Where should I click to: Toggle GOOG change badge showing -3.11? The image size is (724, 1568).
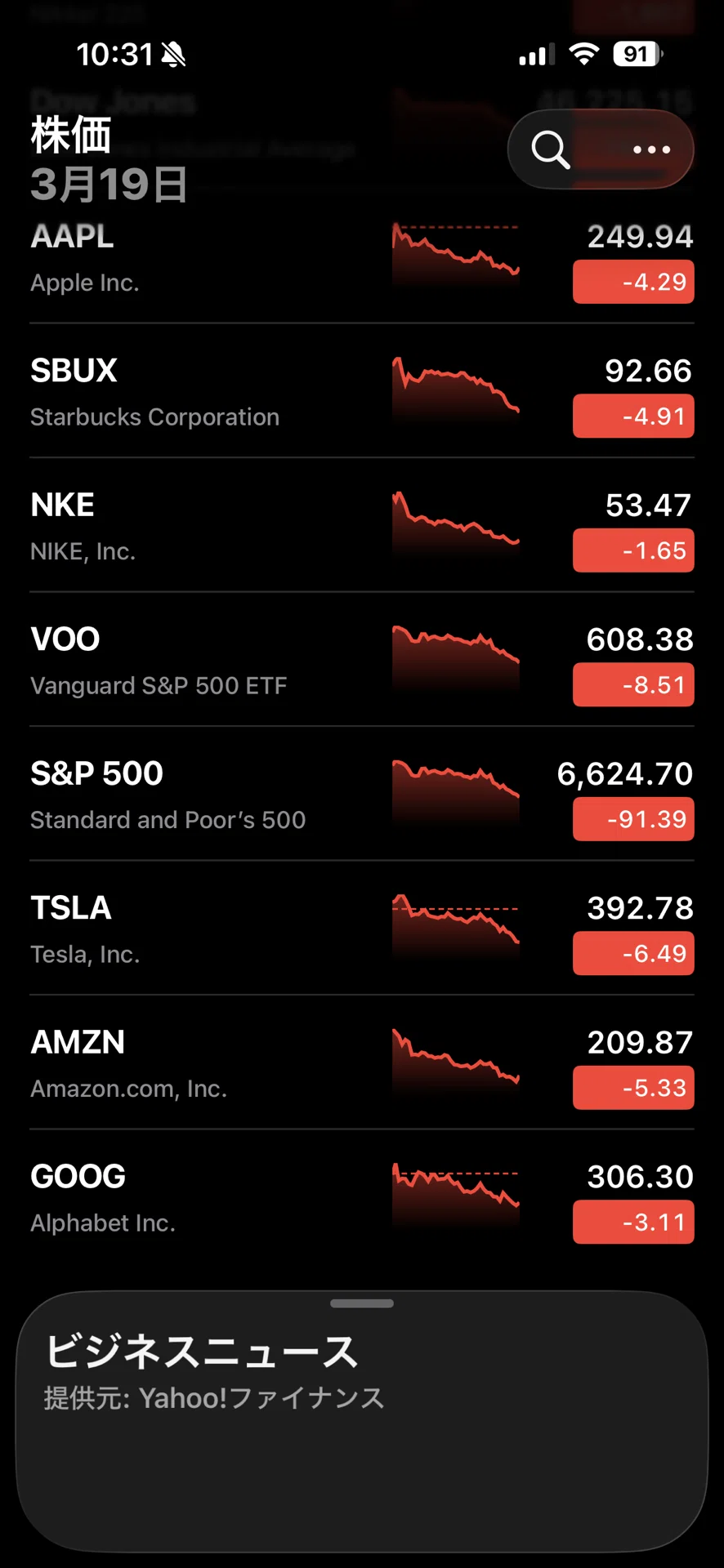pos(633,1222)
